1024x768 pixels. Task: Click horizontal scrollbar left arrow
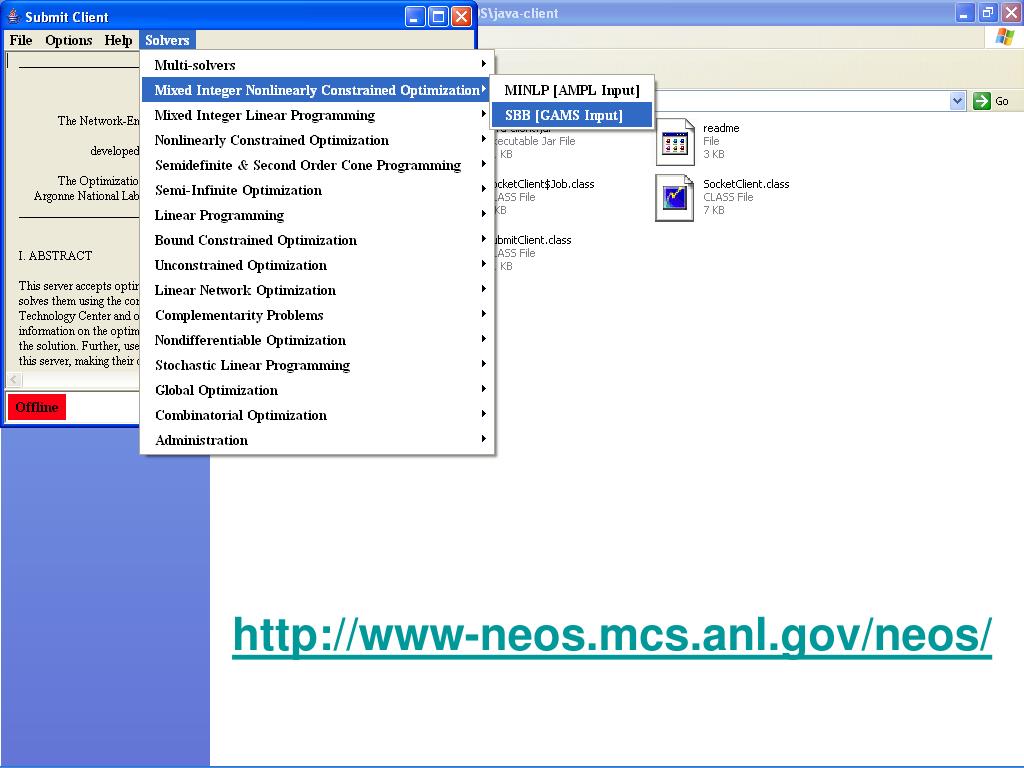tap(14, 379)
